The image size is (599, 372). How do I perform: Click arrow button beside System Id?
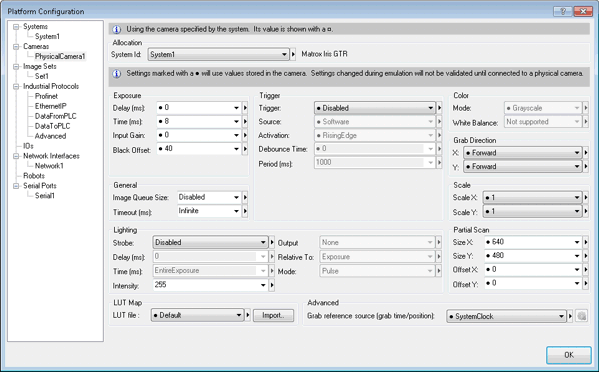click(293, 55)
